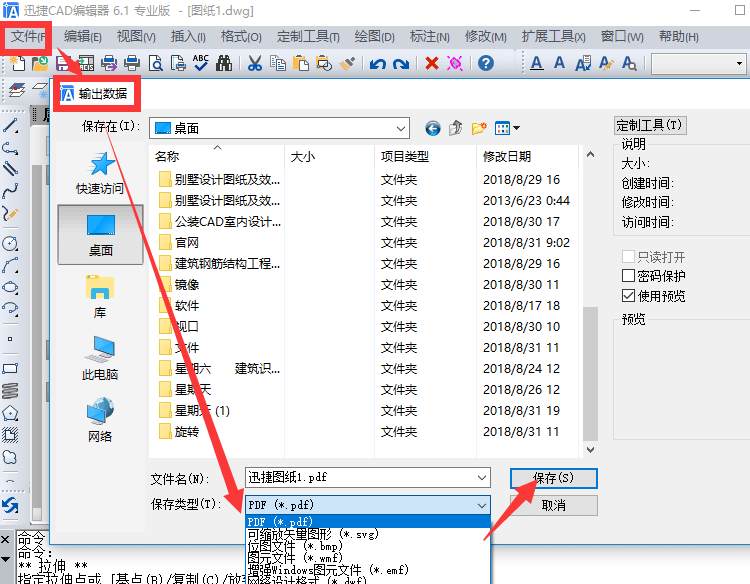Uncheck the 使用预览 checkbox
750x584 pixels.
point(629,295)
